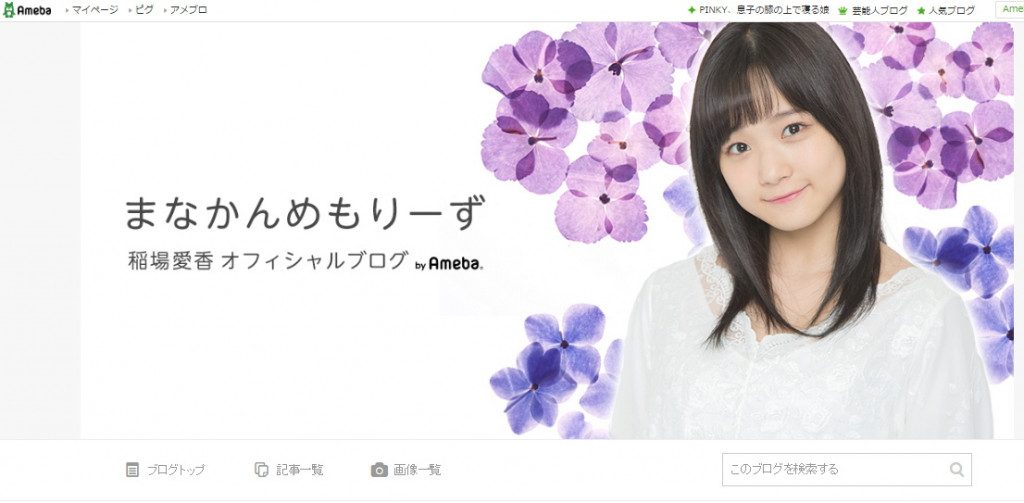Click the green star popular blog icon
Viewport: 1024px width, 503px height.
[x=921, y=10]
